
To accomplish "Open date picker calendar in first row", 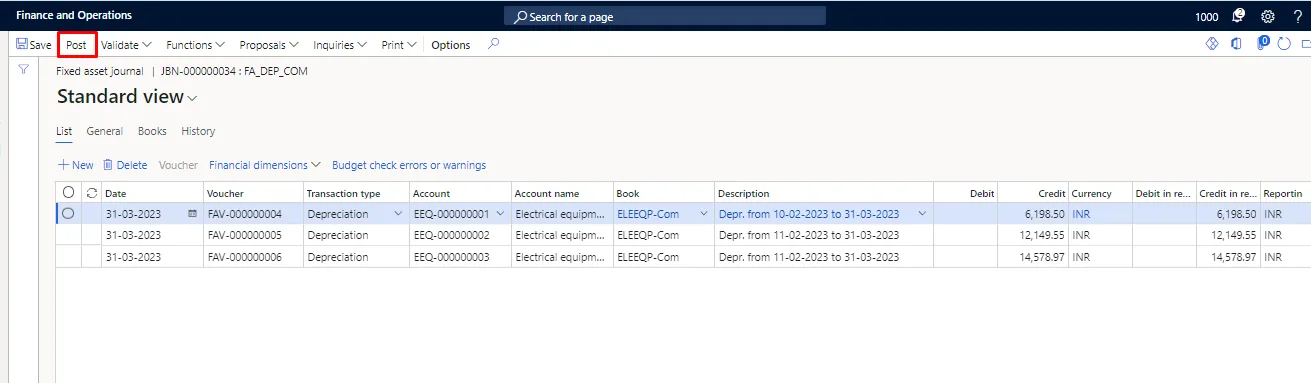I will (192, 214).
